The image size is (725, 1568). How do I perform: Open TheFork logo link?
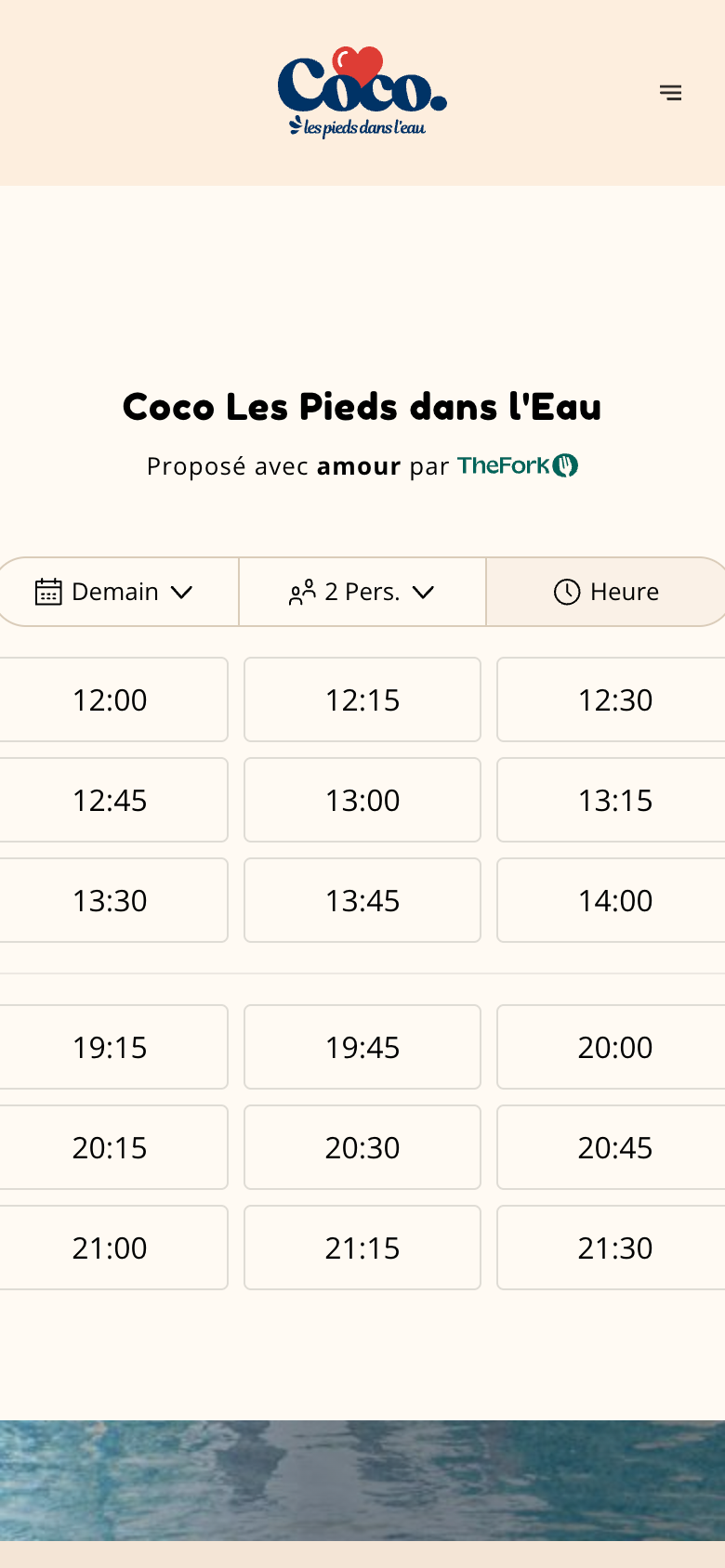[518, 465]
